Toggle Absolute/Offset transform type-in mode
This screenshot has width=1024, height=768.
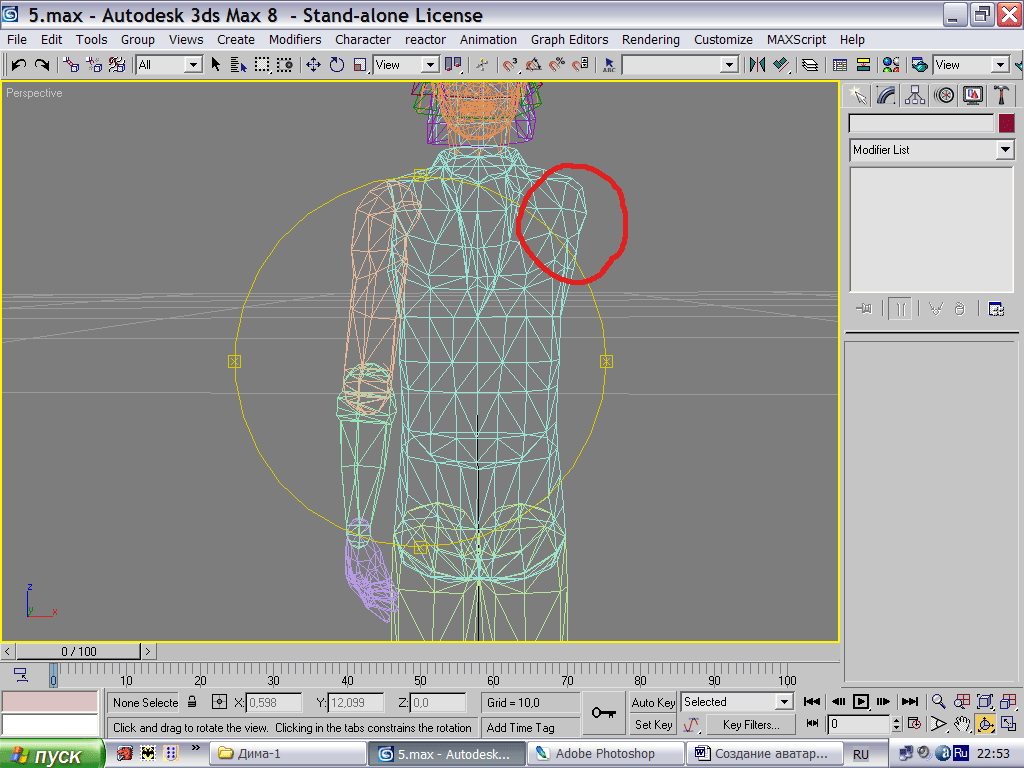219,702
